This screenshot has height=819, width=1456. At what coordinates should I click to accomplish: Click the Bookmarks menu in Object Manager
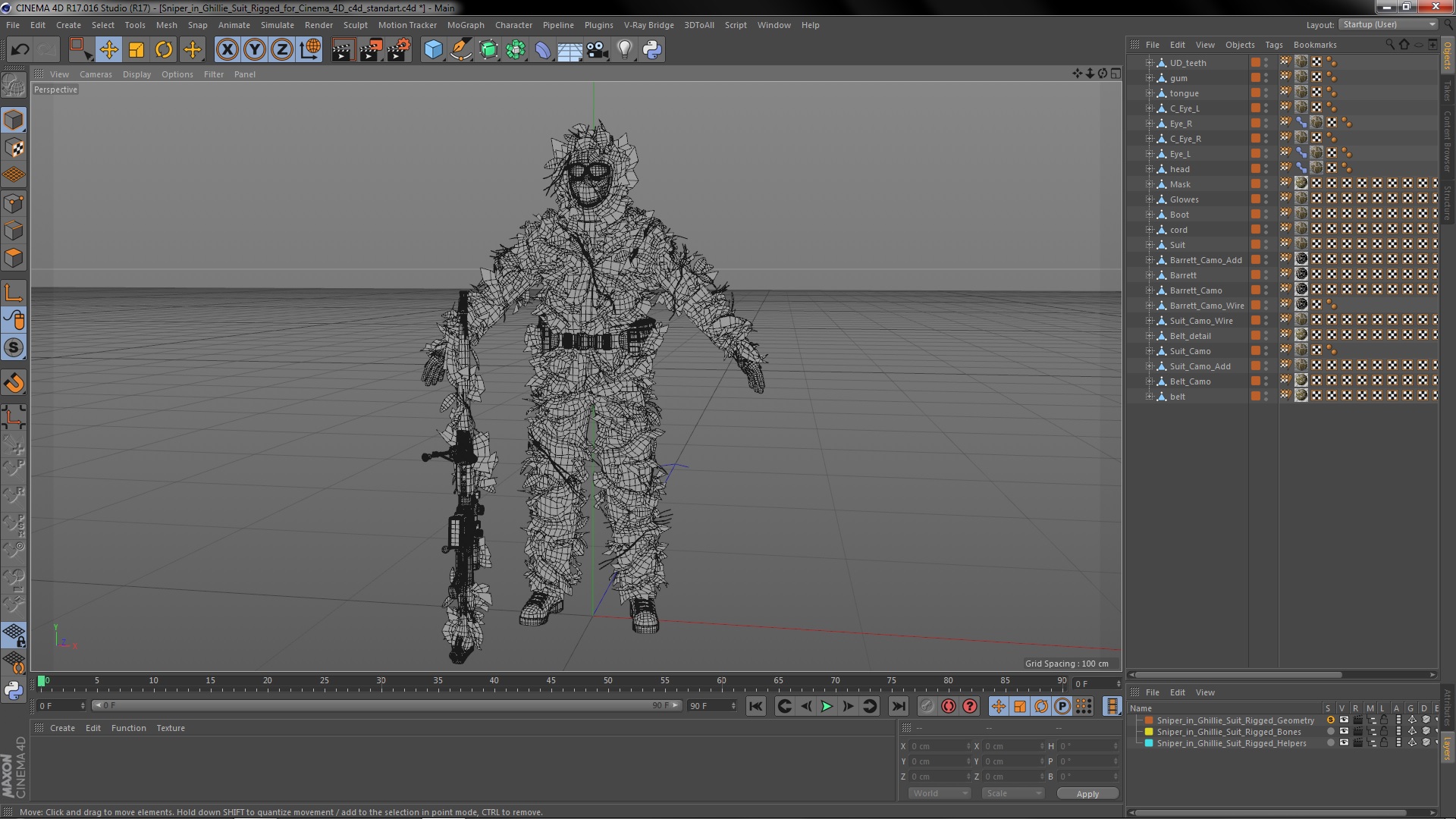click(x=1315, y=45)
